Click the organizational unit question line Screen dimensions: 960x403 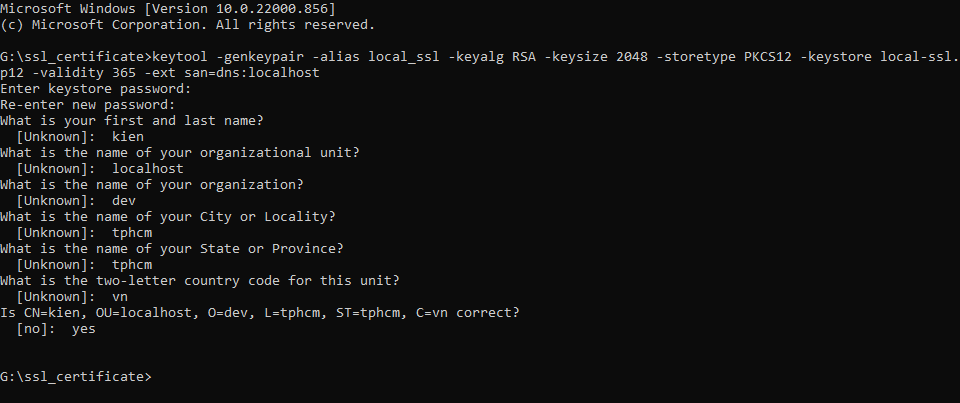tap(179, 152)
